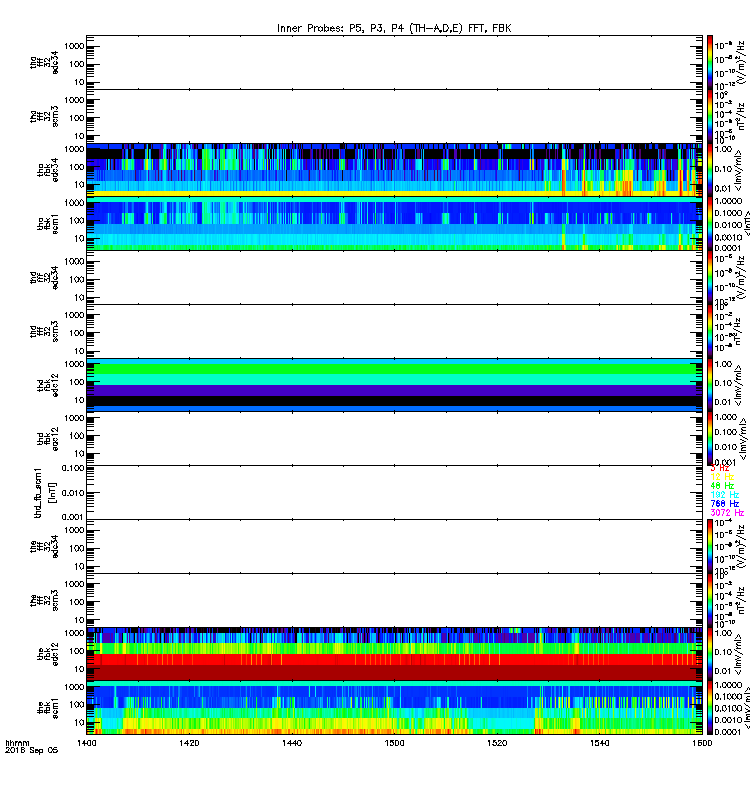Click the yellow '12 Hz' legend entry
Screen dimensions: 750x800
722,477
